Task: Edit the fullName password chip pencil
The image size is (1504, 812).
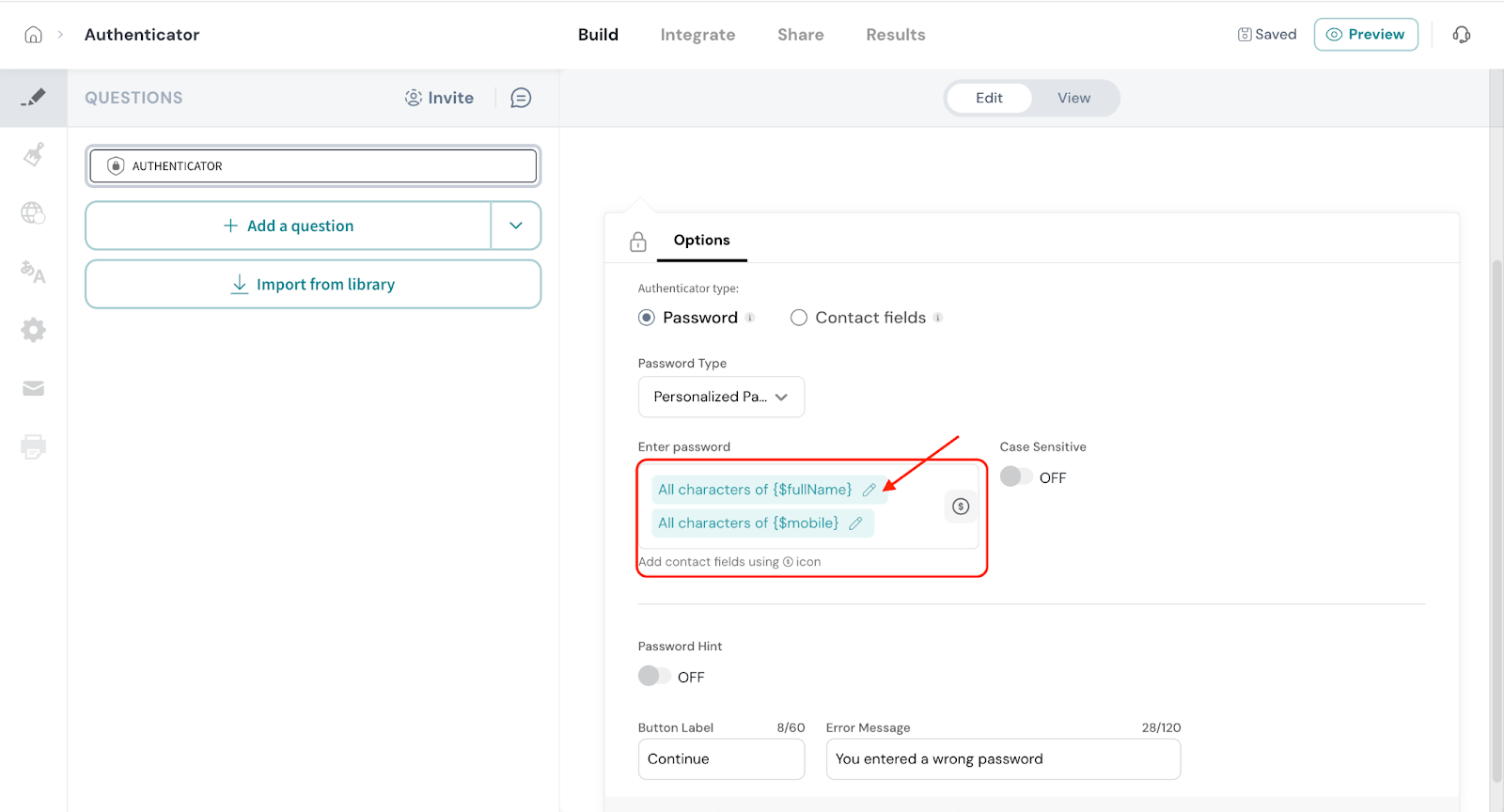Action: (869, 490)
